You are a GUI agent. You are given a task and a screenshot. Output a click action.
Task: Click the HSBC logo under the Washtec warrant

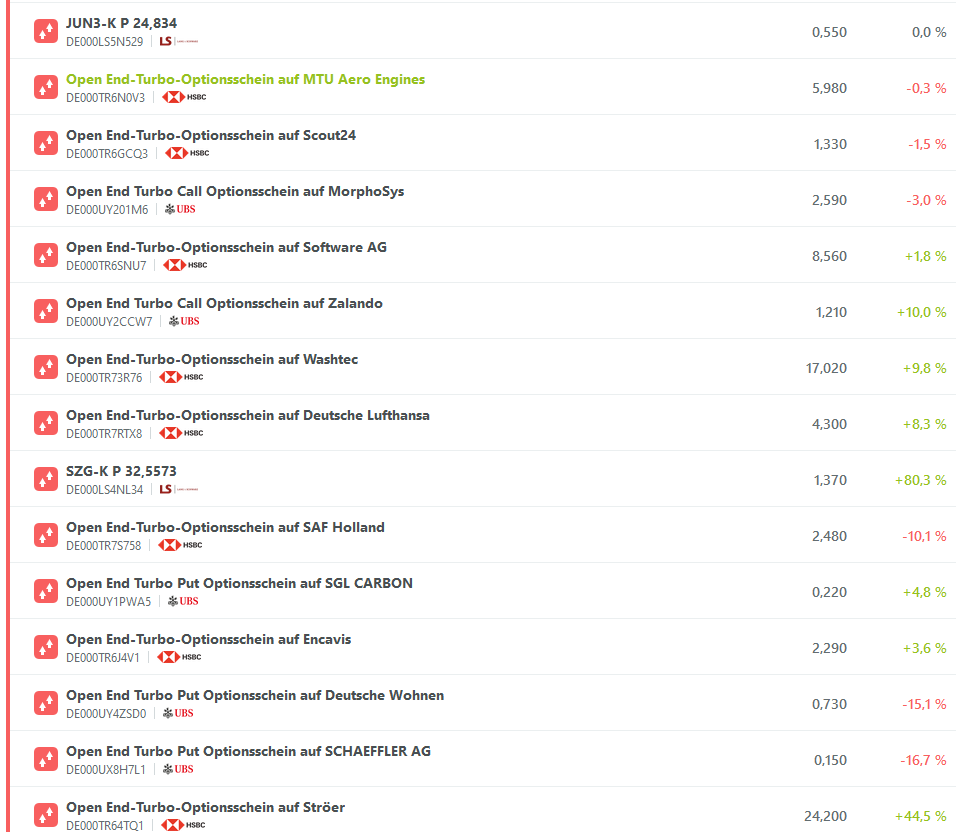tap(181, 377)
